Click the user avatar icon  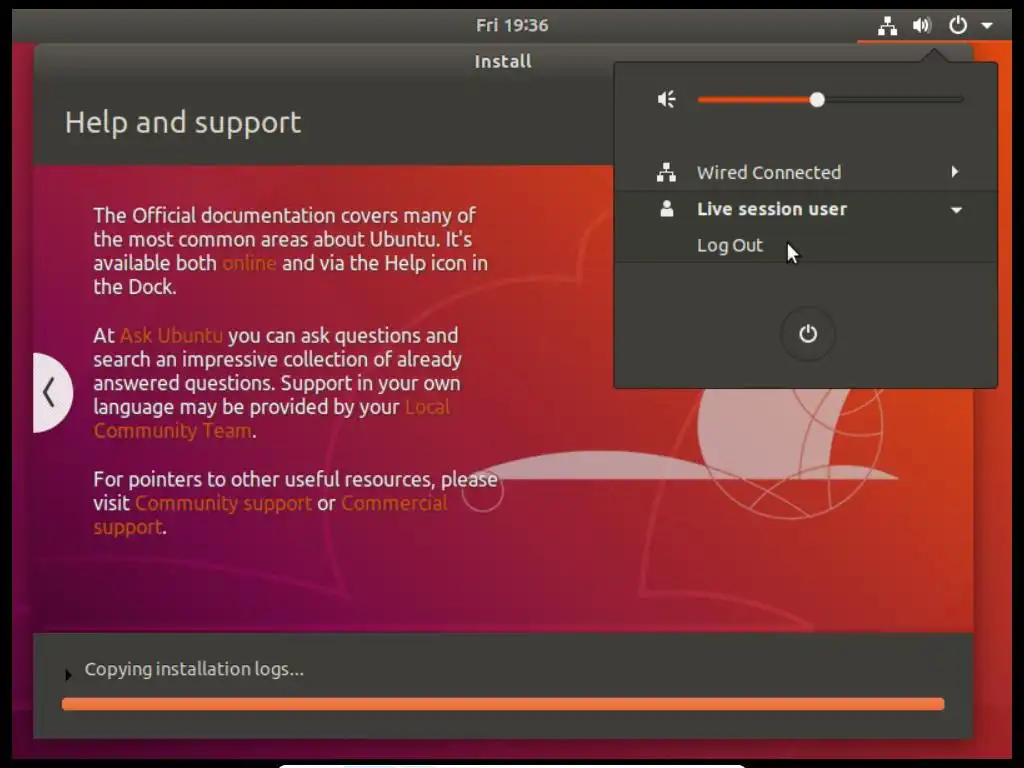[666, 209]
